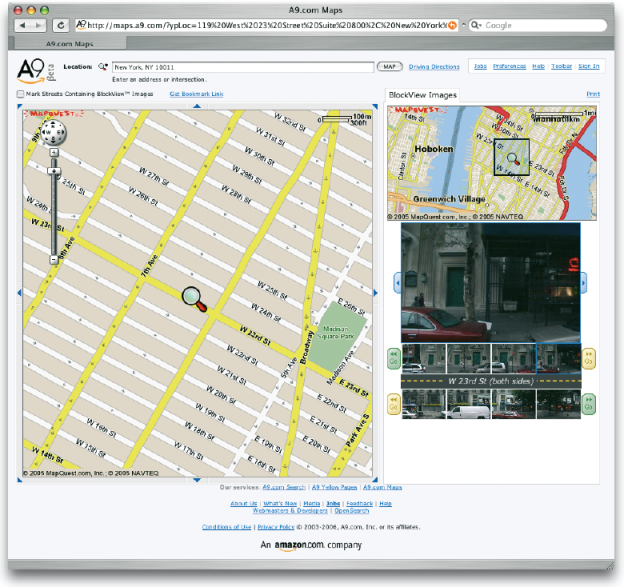Click the compass pan control on map

point(53,133)
